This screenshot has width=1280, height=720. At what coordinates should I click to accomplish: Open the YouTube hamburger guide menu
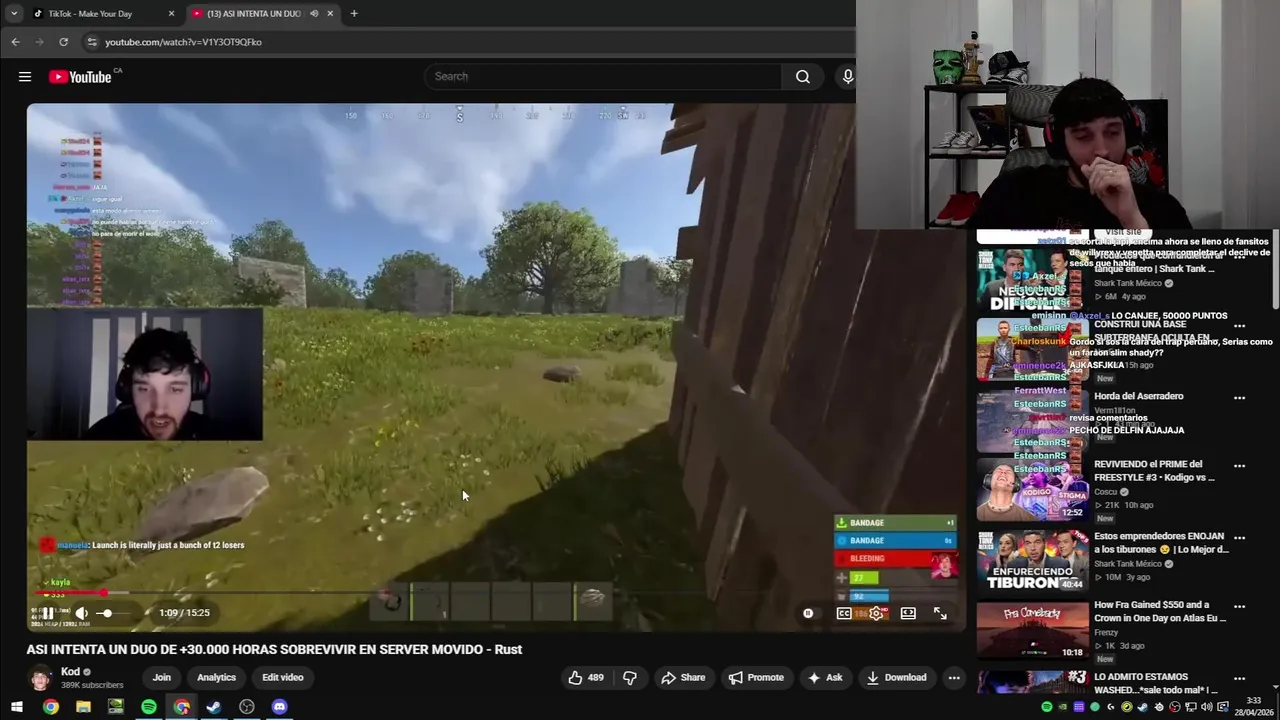[x=25, y=77]
